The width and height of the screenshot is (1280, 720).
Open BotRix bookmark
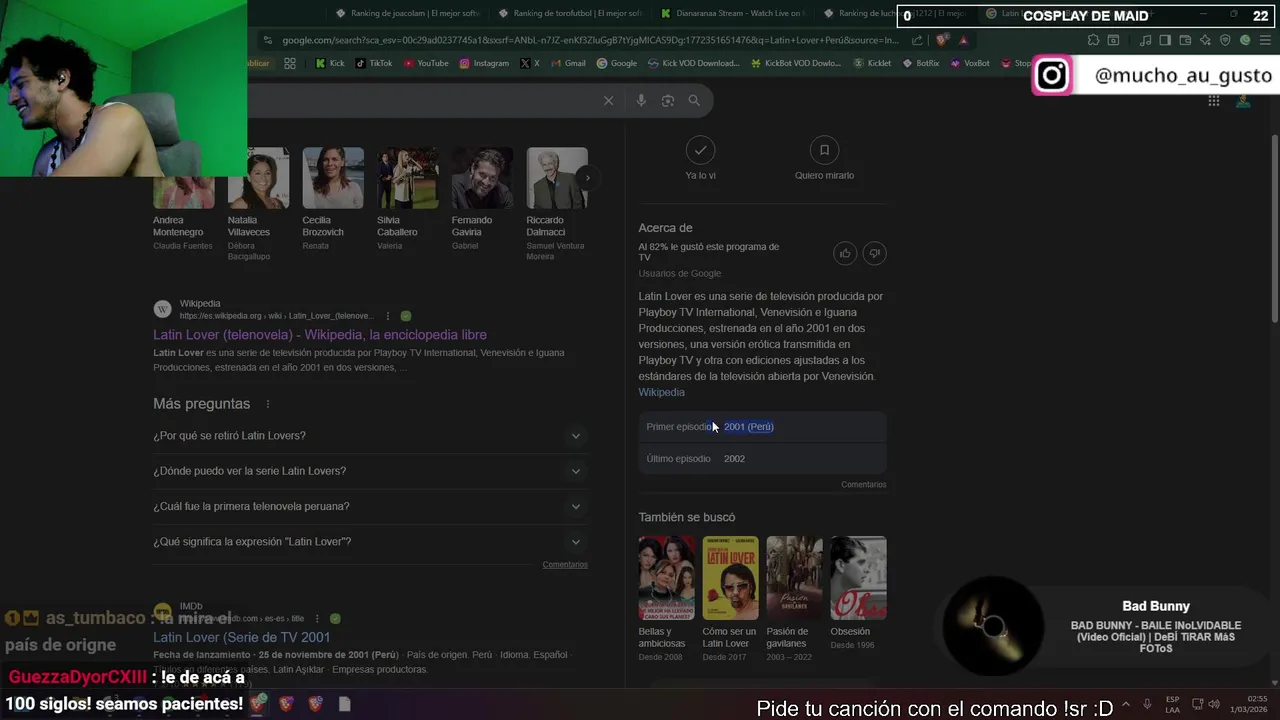pos(920,63)
